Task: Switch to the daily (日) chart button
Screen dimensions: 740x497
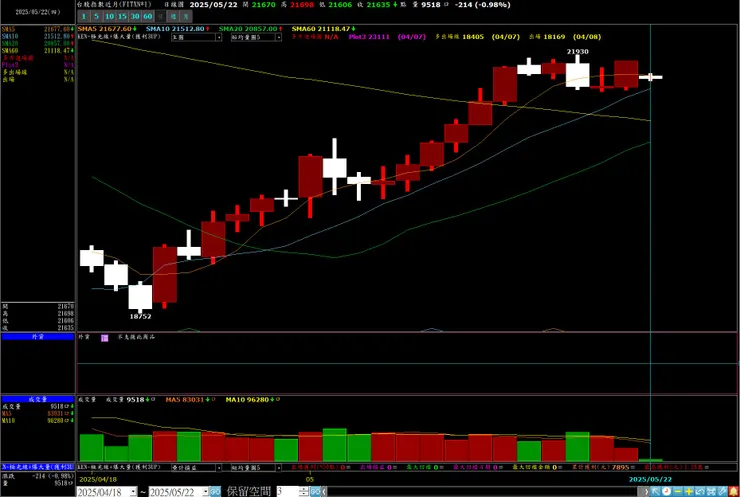Action: coord(160,17)
